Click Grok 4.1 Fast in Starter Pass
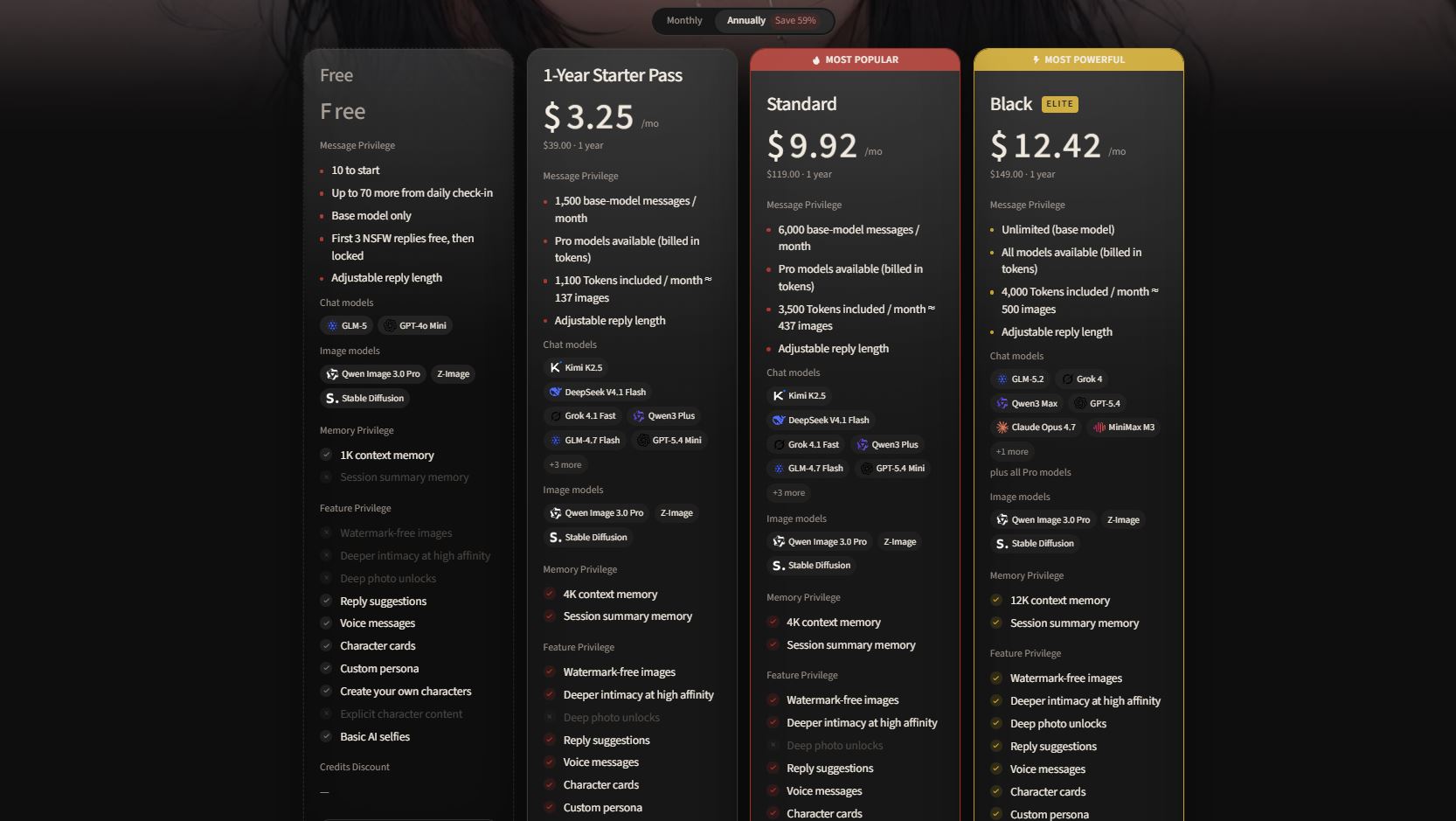Viewport: 1456px width, 821px height. [x=583, y=416]
